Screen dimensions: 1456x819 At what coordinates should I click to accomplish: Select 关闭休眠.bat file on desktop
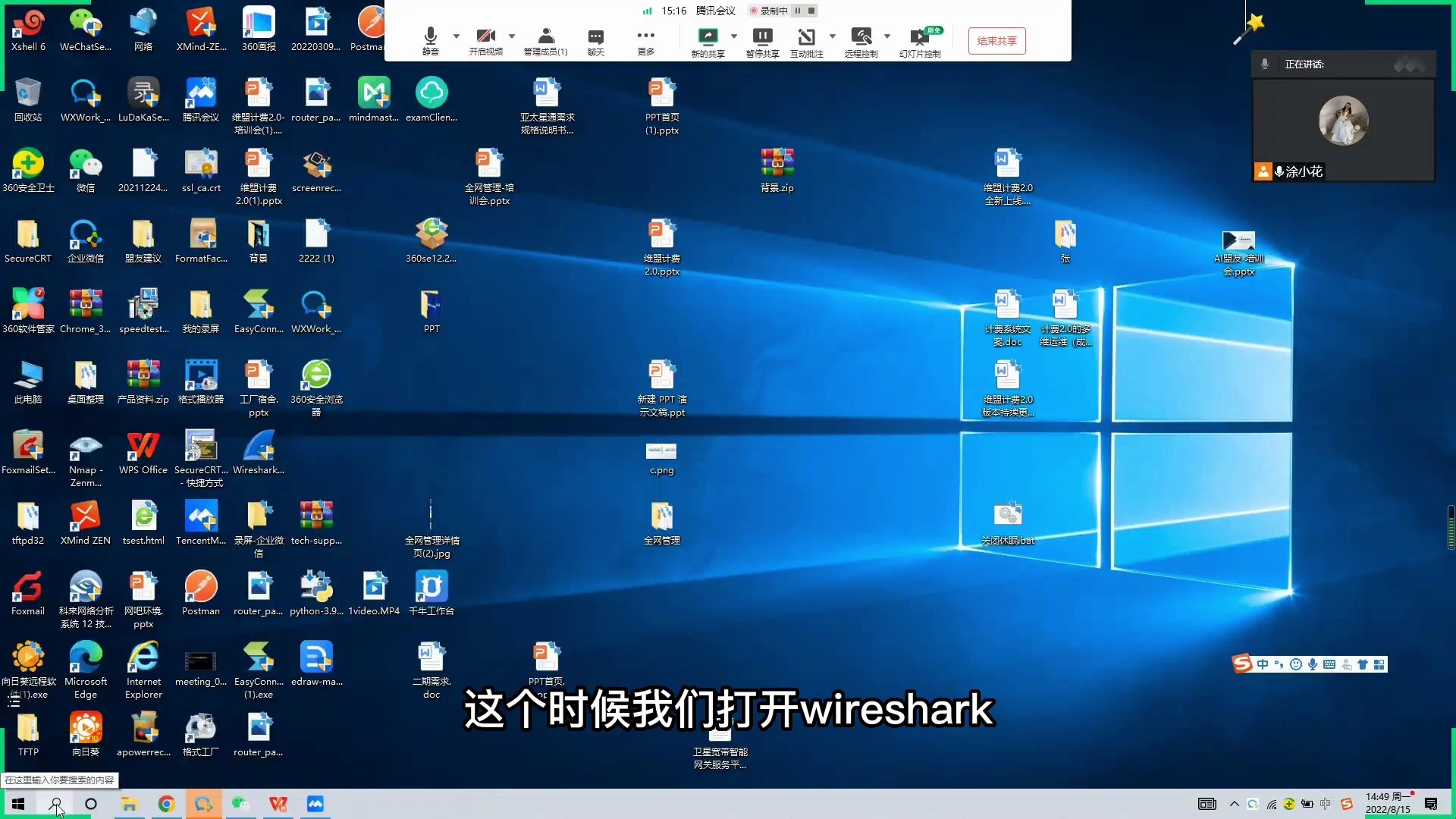1008,522
